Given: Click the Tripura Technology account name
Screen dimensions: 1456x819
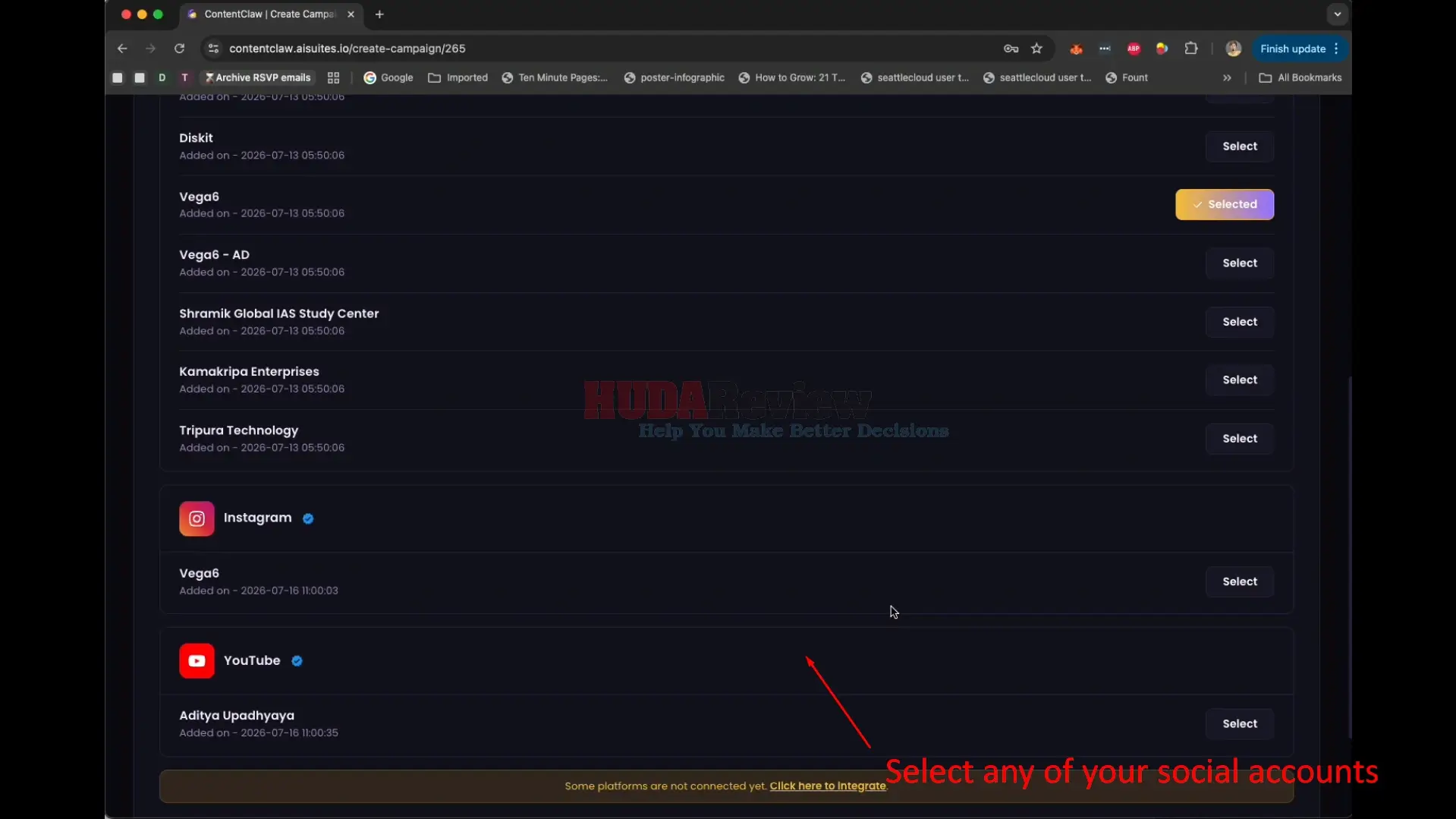Looking at the screenshot, I should 238,430.
